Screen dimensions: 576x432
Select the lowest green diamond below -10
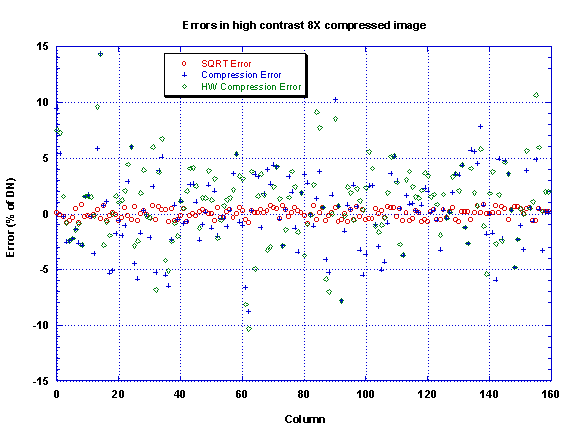tap(249, 329)
